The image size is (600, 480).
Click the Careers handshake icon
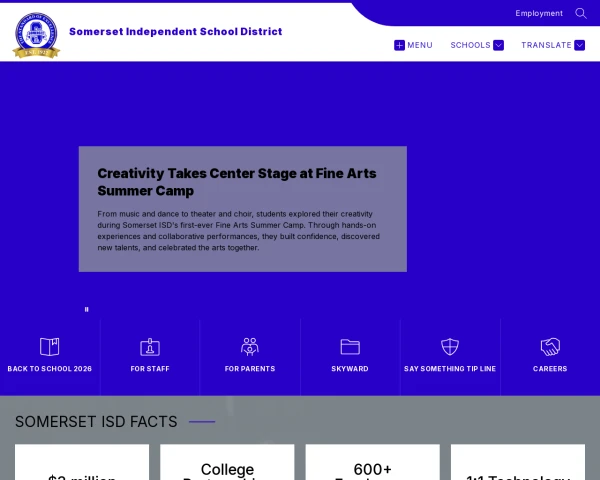tap(550, 346)
